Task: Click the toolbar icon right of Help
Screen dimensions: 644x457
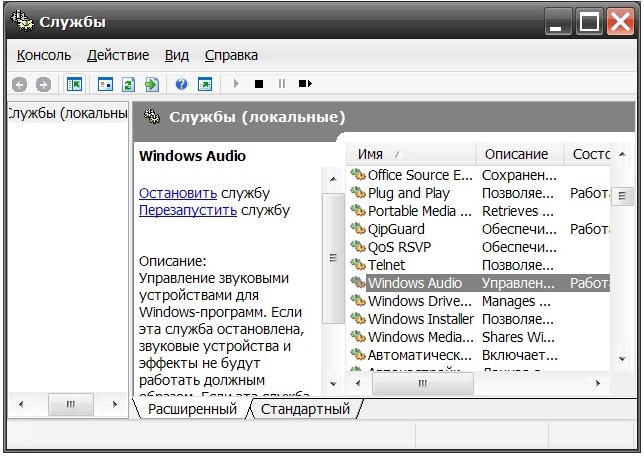Action: coord(205,84)
